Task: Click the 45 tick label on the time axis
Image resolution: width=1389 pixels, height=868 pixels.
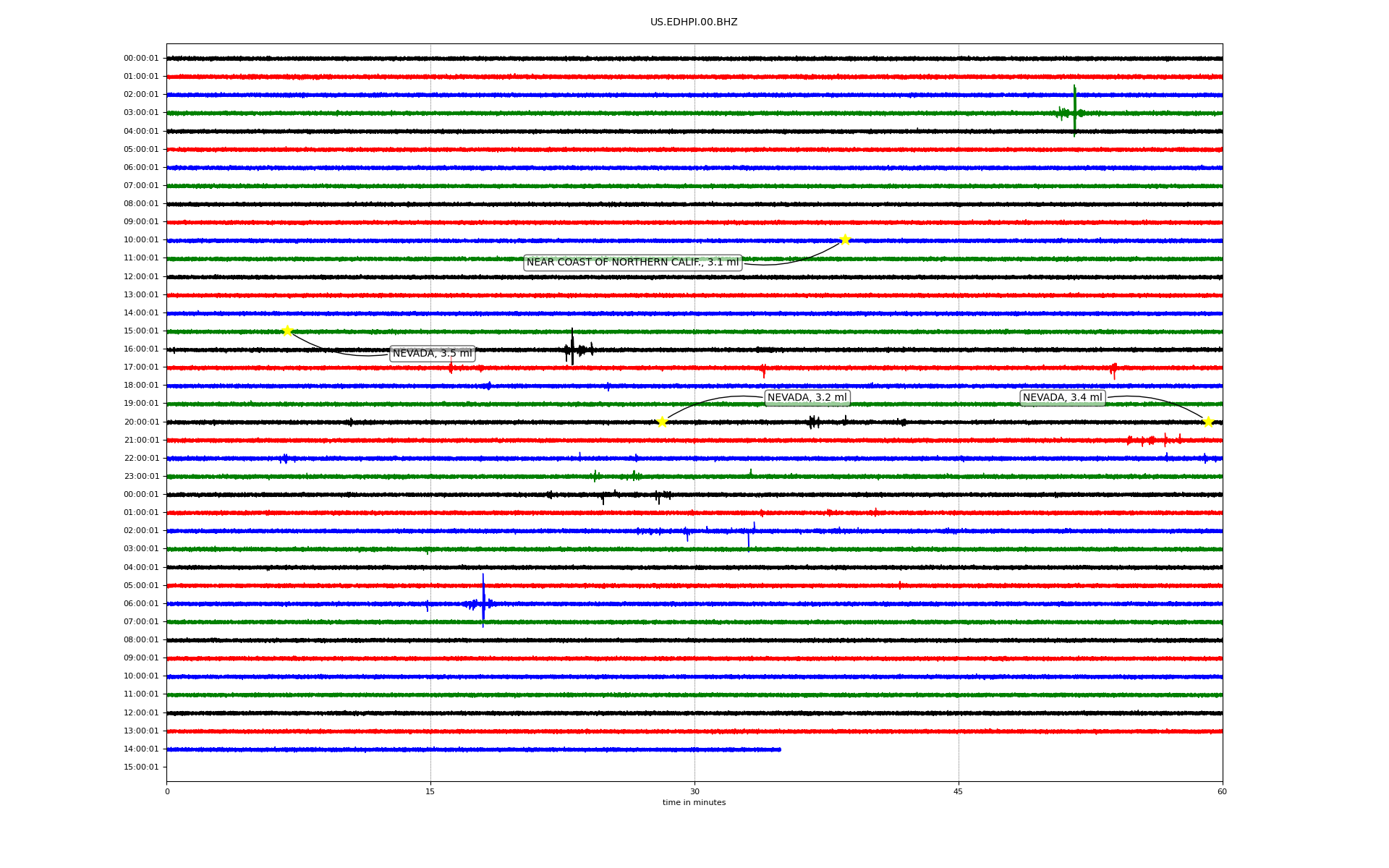Action: pyautogui.click(x=959, y=791)
